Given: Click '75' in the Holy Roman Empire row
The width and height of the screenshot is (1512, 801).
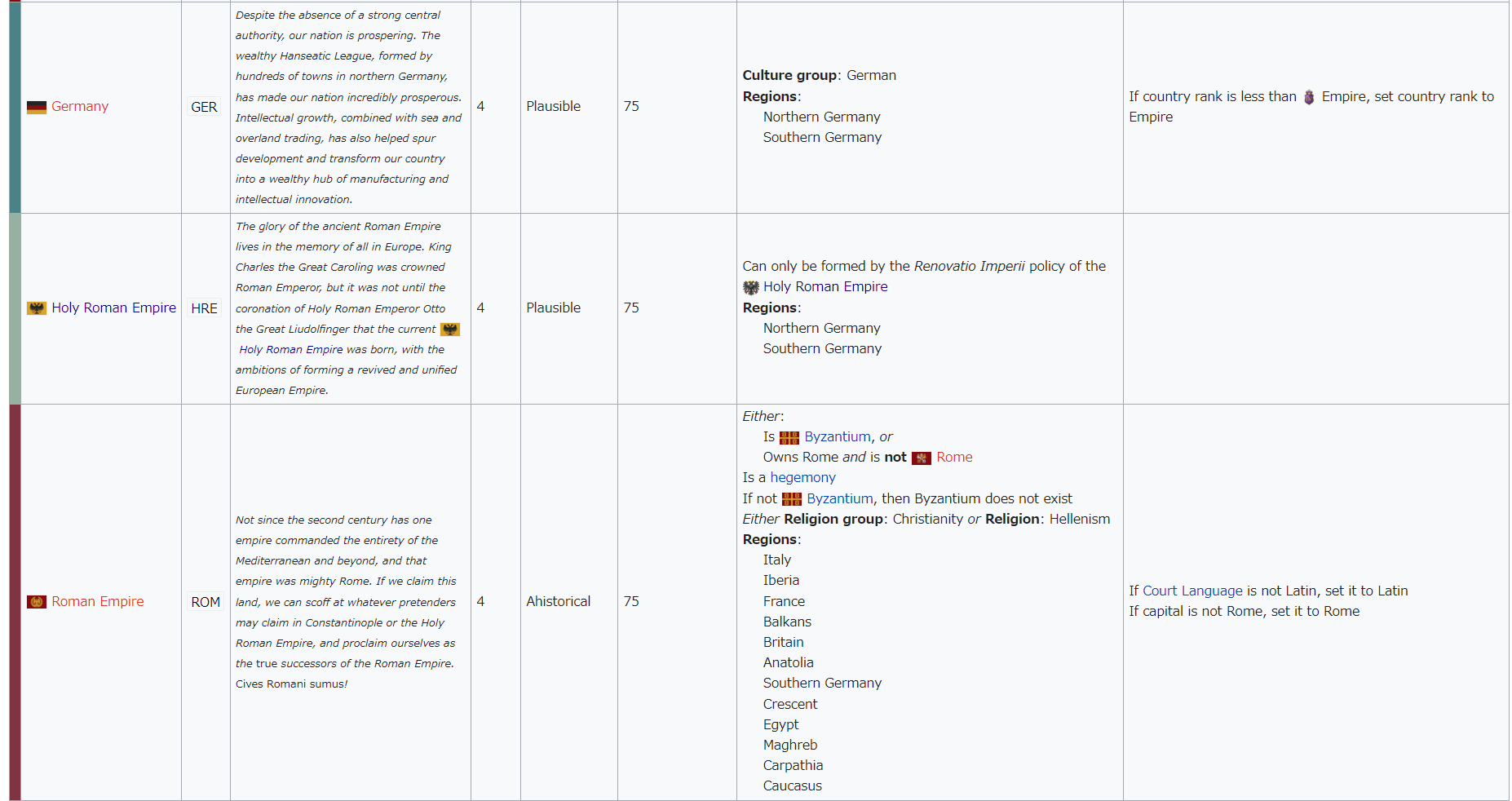Looking at the screenshot, I should 631,308.
